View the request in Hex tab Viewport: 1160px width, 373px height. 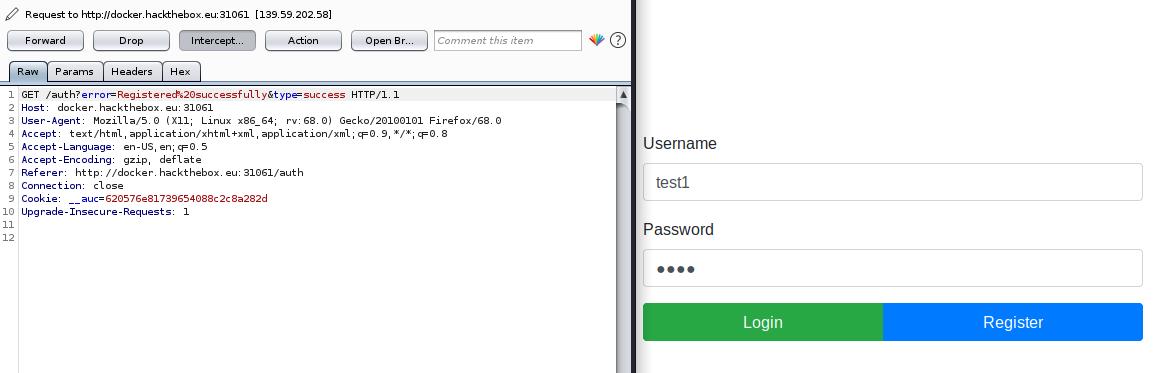(x=181, y=72)
